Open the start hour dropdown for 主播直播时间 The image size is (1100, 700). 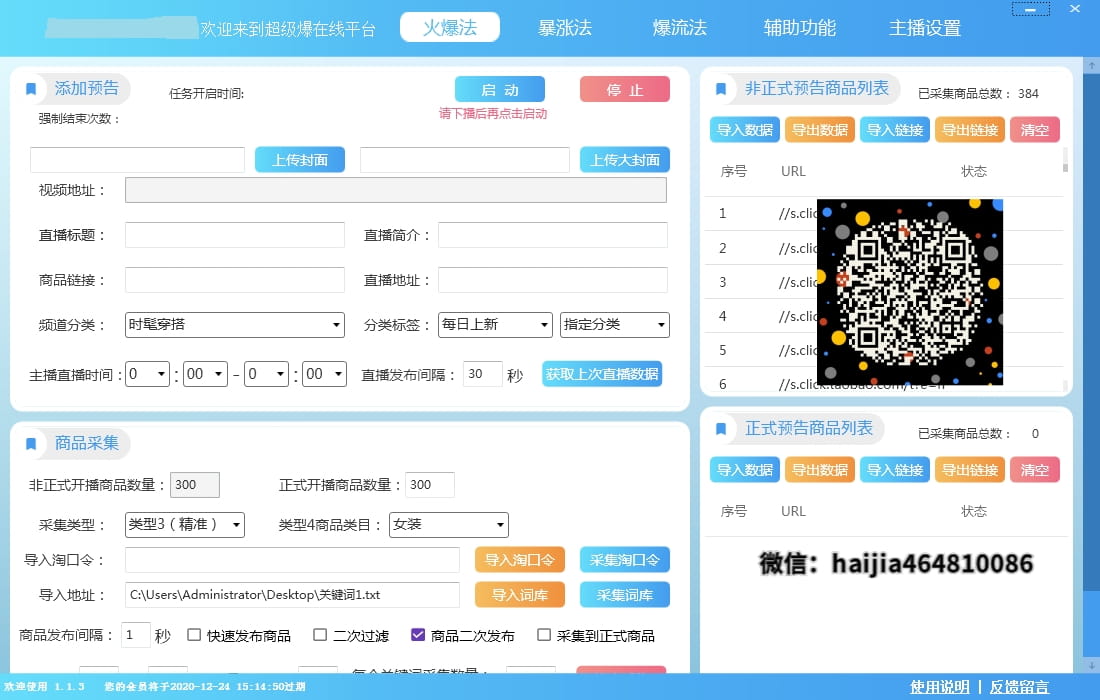coord(147,374)
